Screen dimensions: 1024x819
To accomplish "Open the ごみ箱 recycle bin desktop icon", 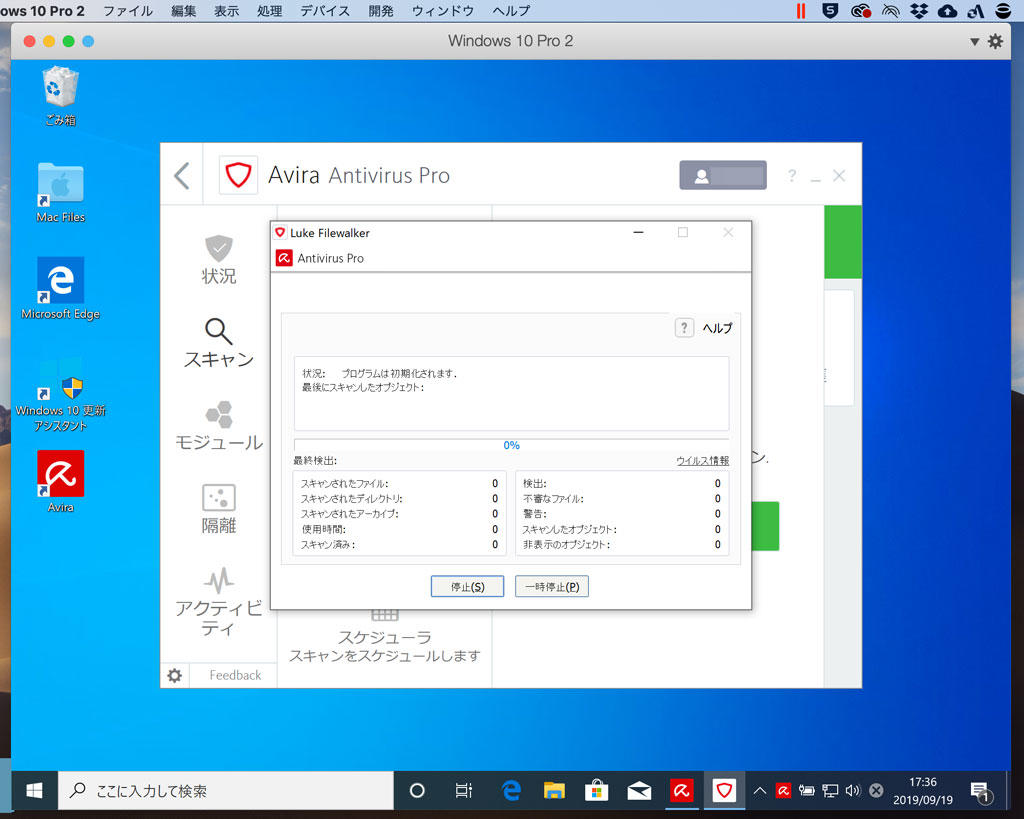I will coord(61,96).
